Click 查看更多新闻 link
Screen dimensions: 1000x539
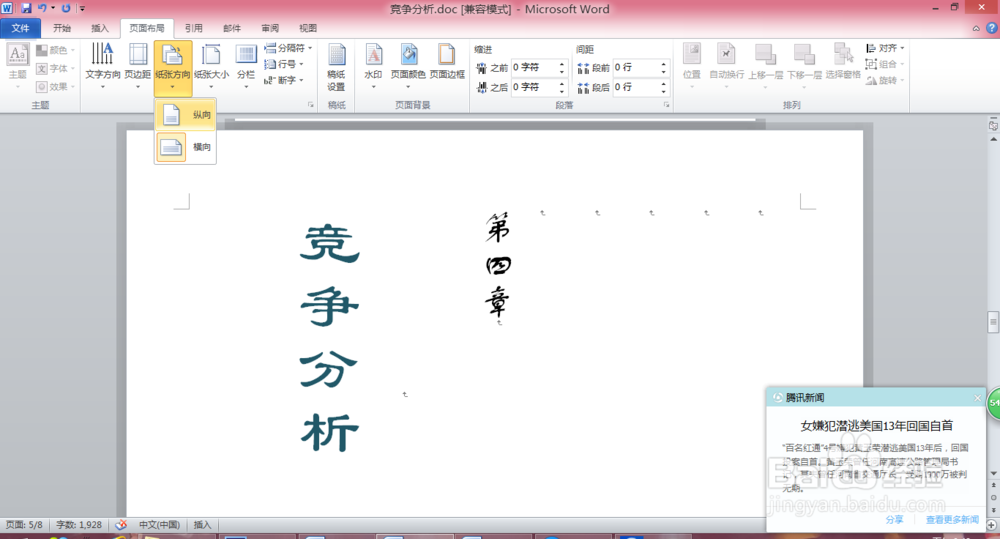click(x=952, y=520)
